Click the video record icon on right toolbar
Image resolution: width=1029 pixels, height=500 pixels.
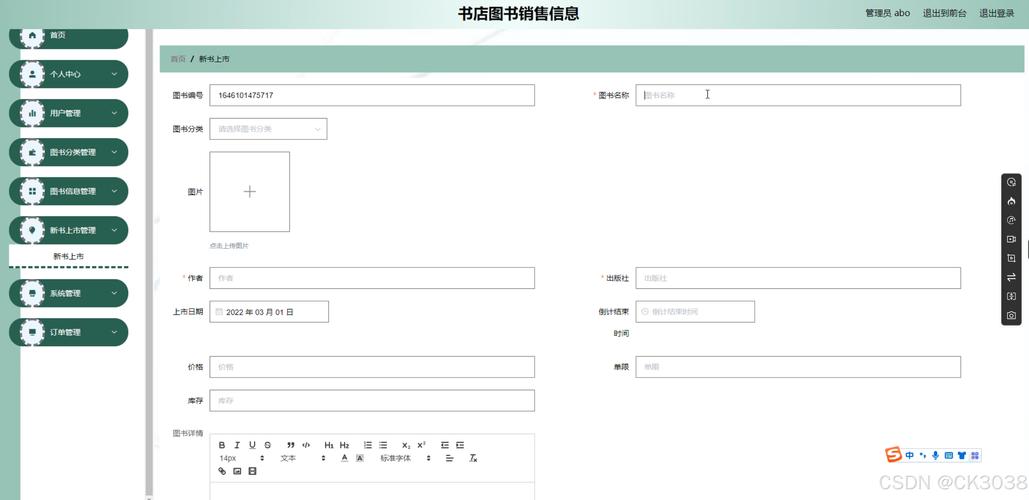coord(1011,240)
